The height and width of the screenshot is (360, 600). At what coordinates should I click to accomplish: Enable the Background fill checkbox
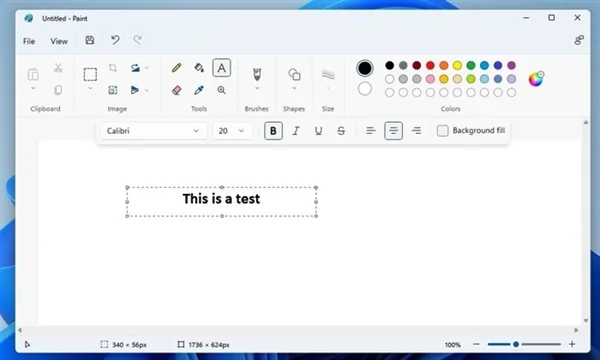pyautogui.click(x=443, y=131)
